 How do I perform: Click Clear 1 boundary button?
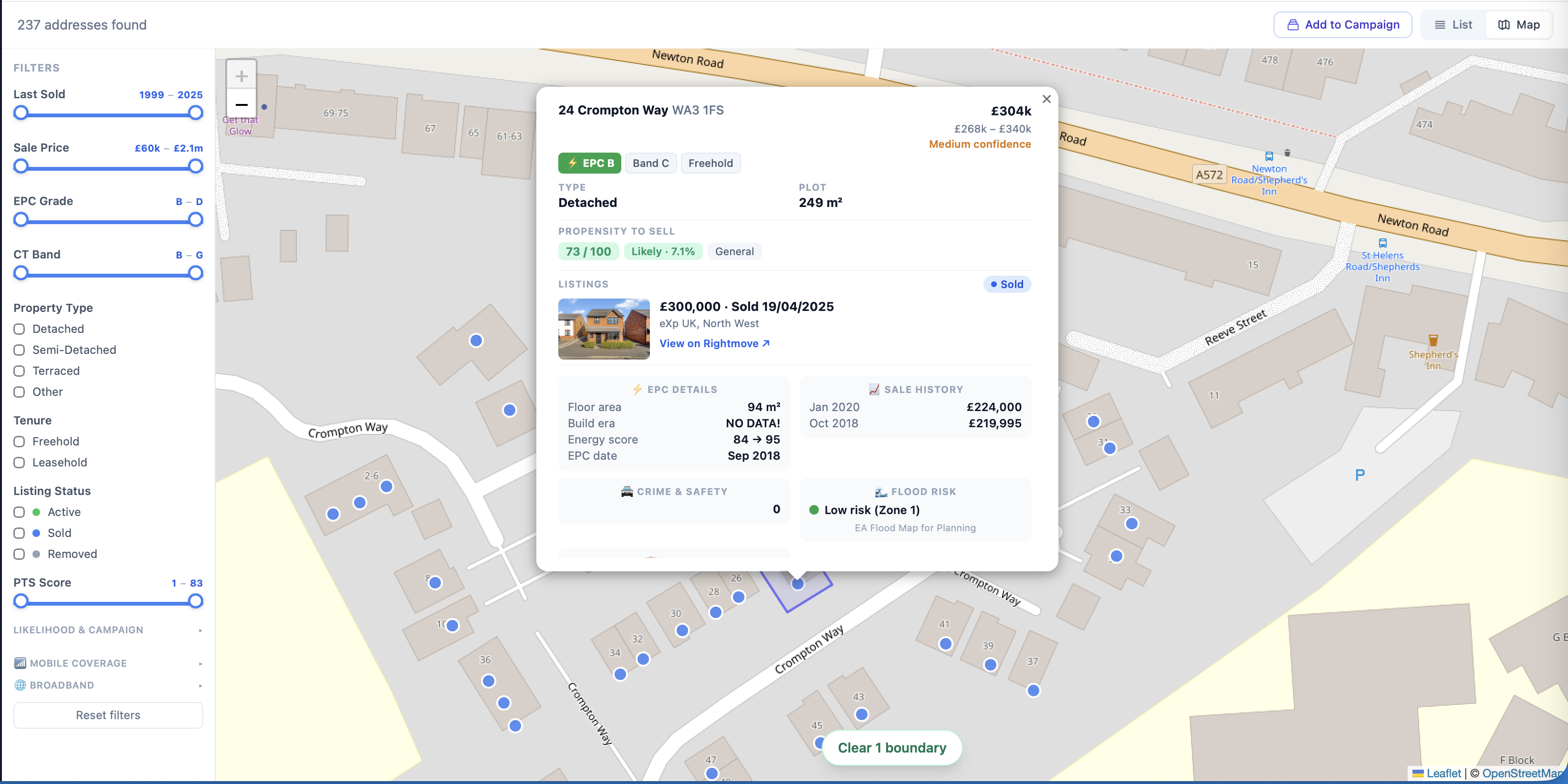point(892,748)
